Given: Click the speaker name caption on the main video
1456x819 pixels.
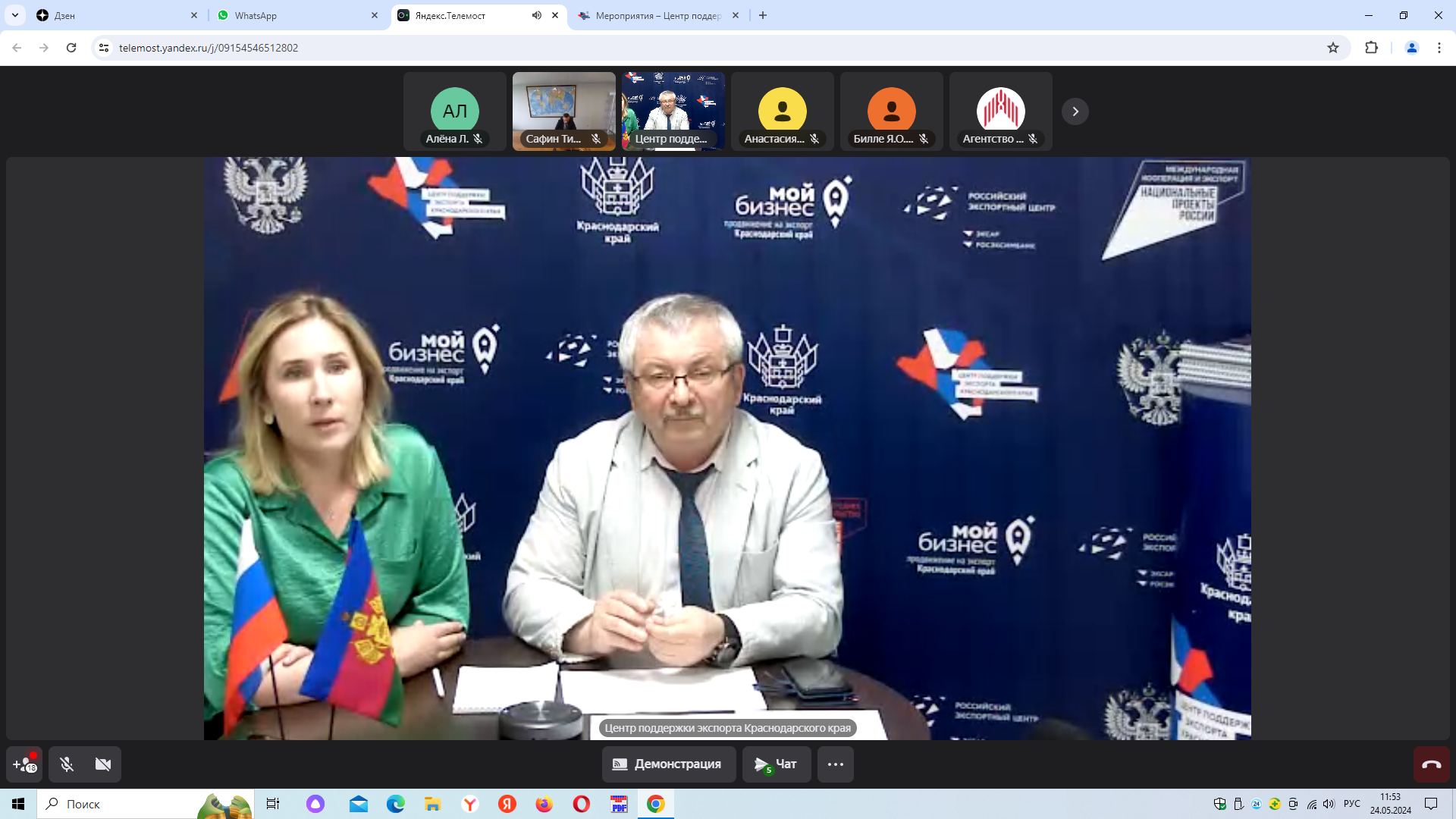Looking at the screenshot, I should click(x=728, y=728).
